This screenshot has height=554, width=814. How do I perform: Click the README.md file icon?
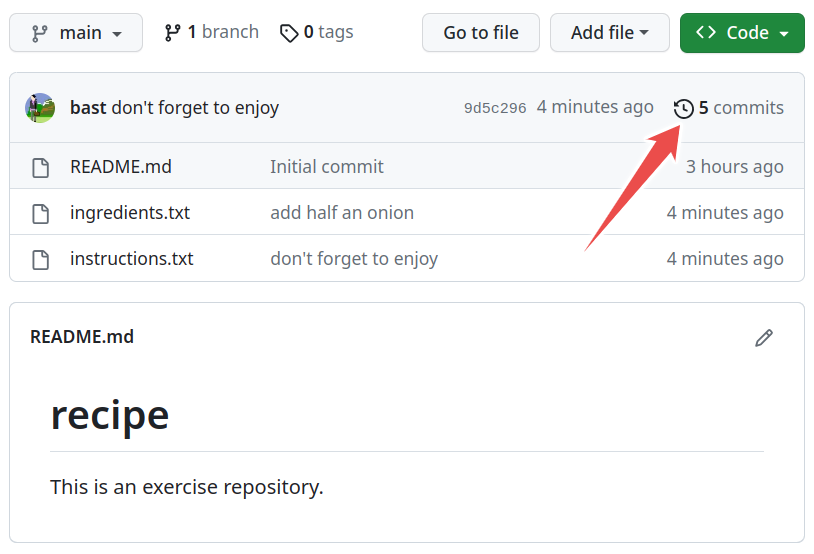pyautogui.click(x=40, y=168)
